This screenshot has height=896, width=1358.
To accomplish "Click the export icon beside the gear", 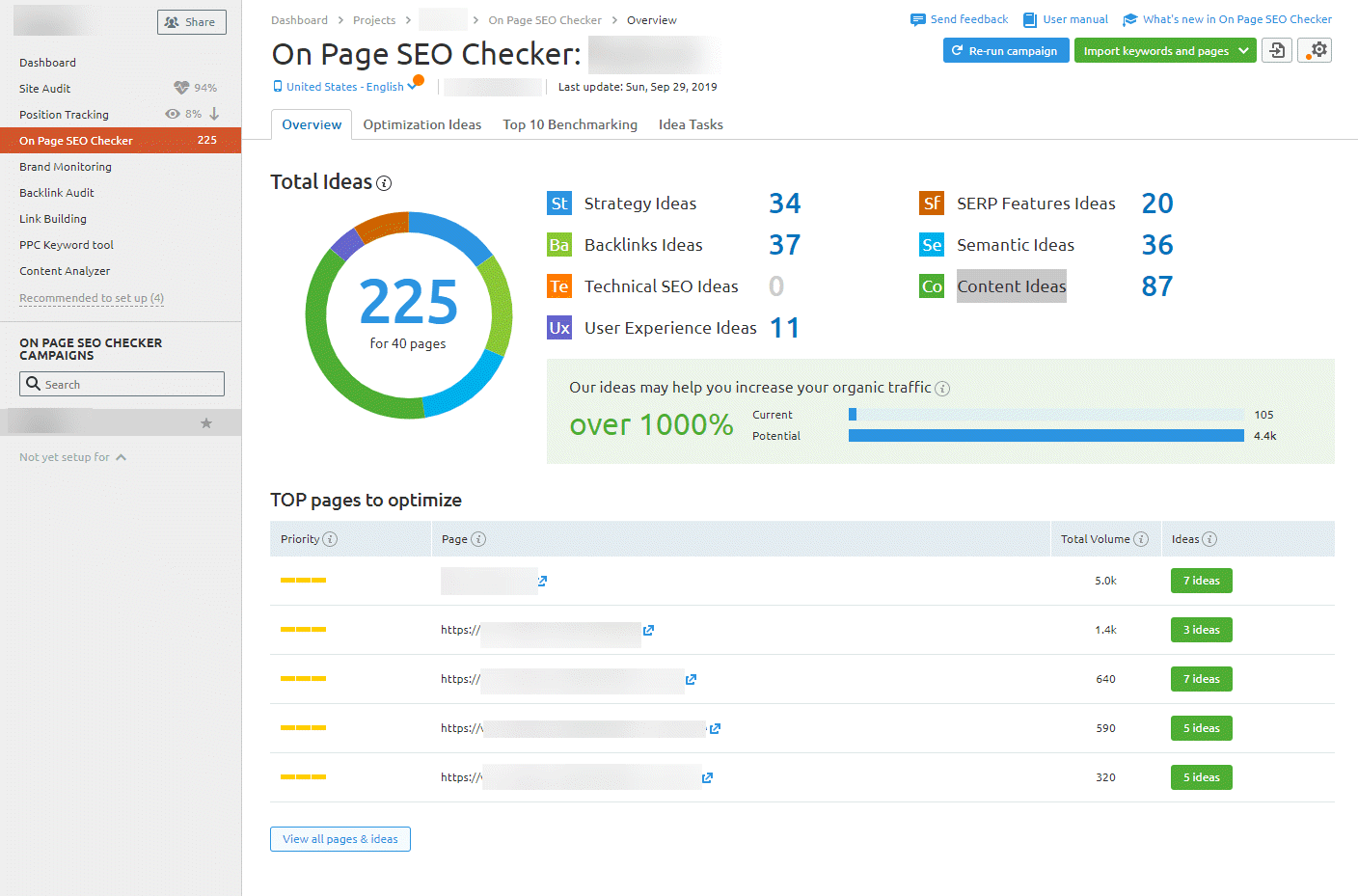I will tap(1277, 49).
